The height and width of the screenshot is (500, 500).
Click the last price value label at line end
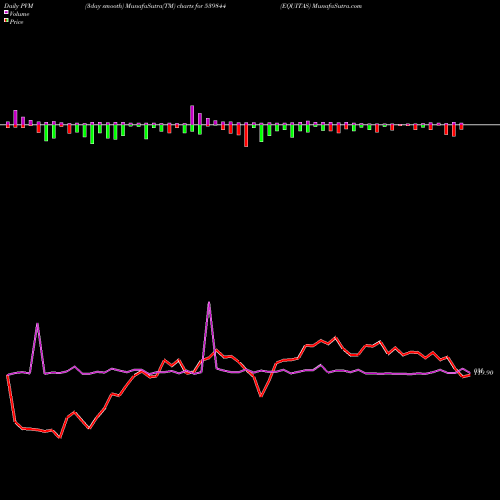[x=483, y=372]
